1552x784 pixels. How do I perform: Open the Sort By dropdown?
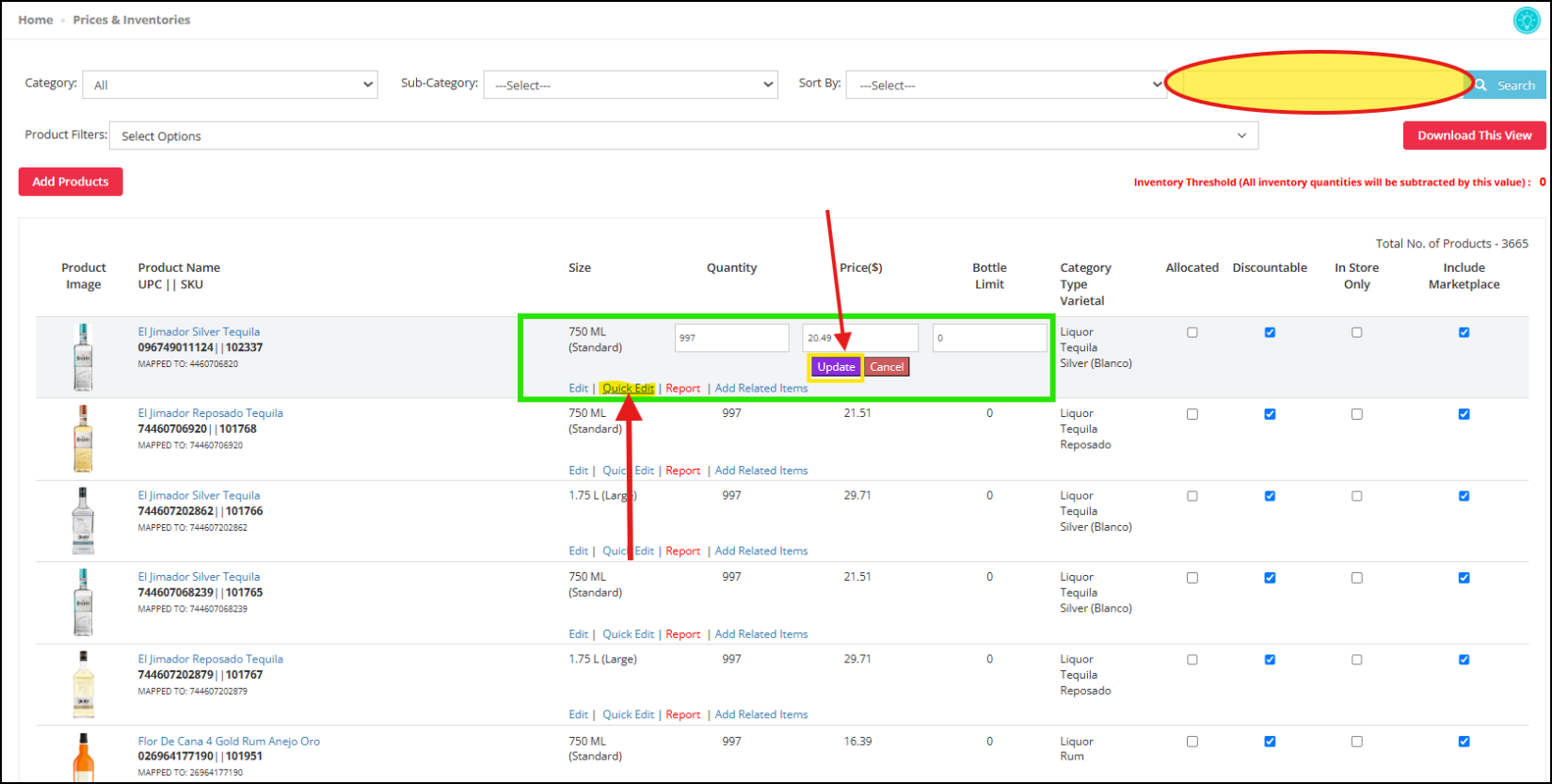1006,85
